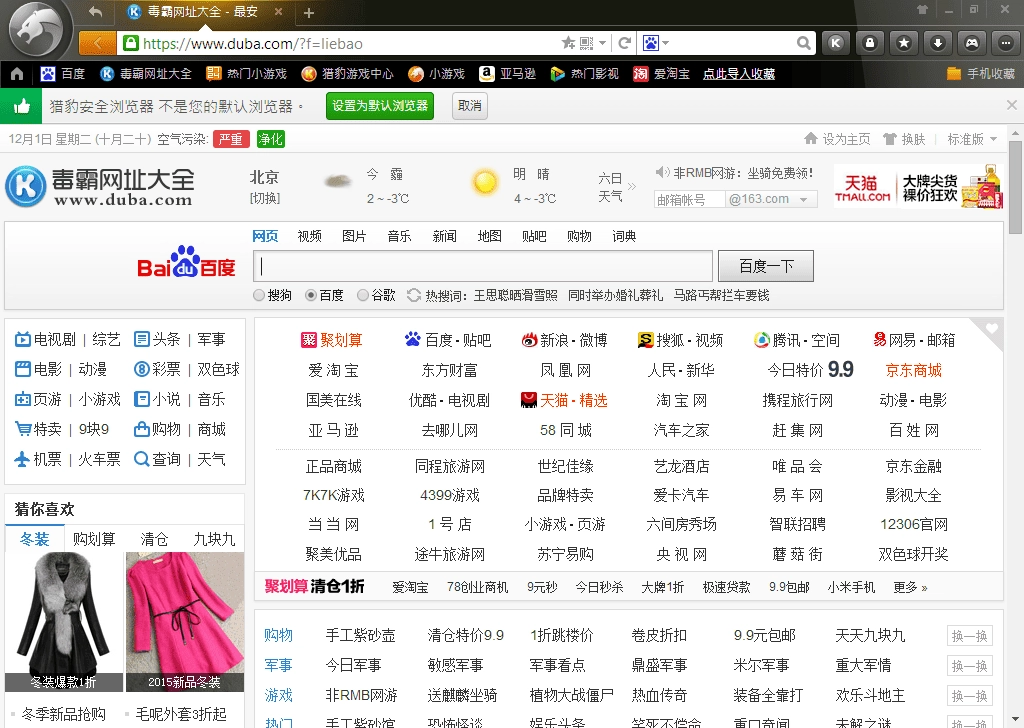Image resolution: width=1024 pixels, height=728 pixels.
Task: Open the 亚马逊 bookmark
Action: coord(507,74)
